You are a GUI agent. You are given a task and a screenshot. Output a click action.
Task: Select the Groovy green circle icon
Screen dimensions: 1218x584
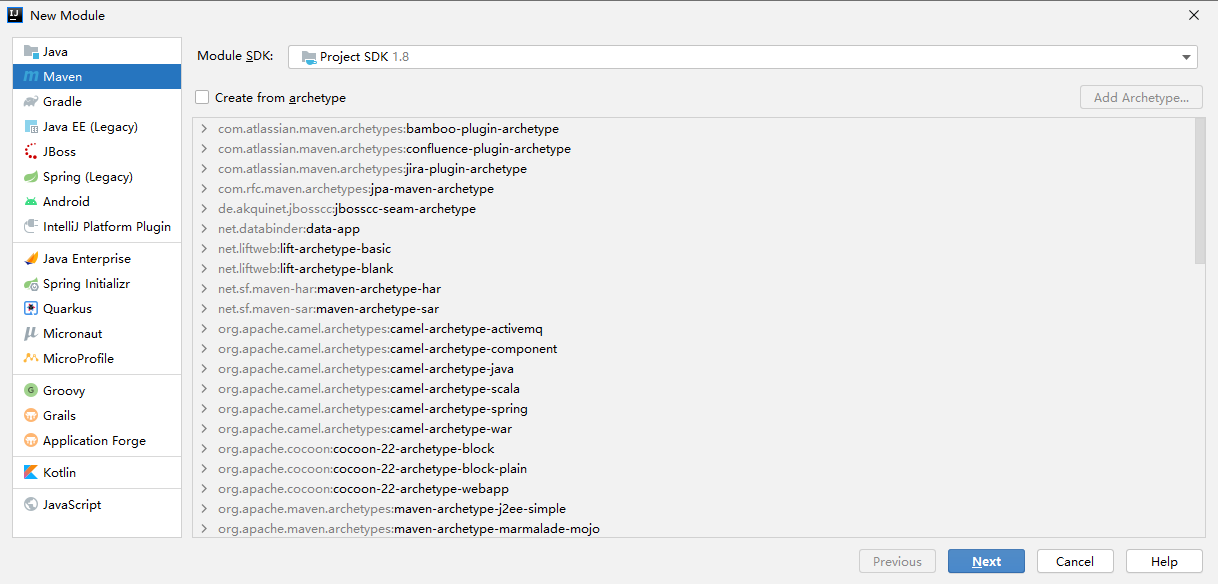31,390
